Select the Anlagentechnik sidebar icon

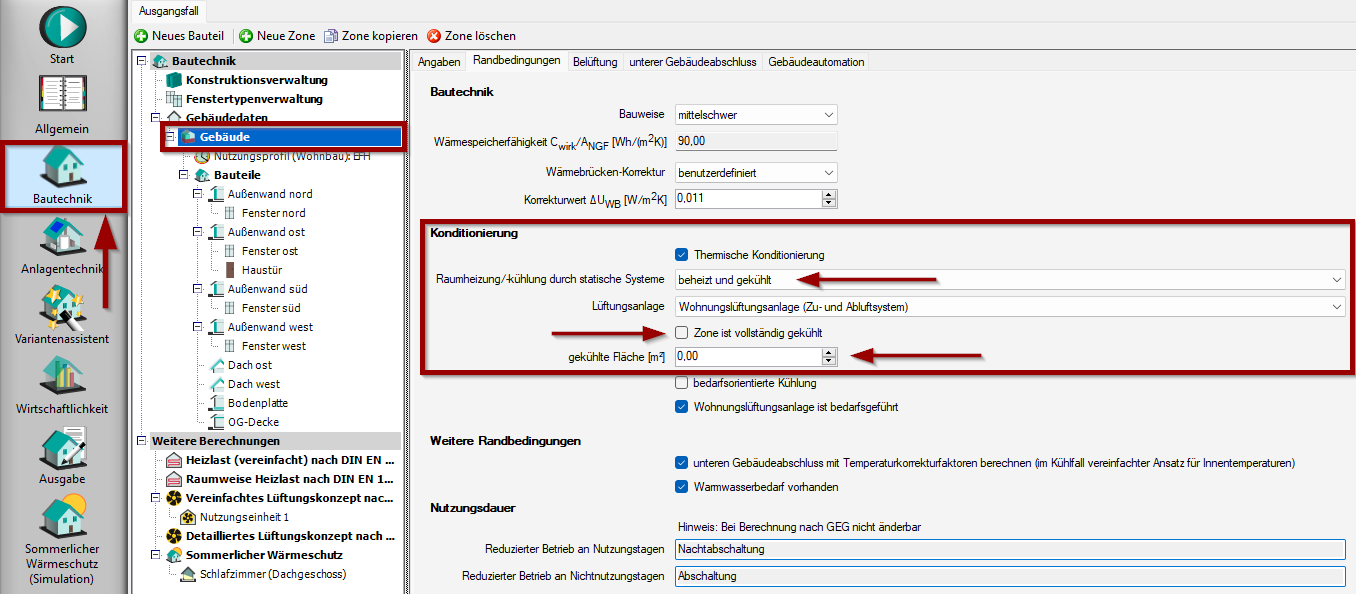coord(62,237)
